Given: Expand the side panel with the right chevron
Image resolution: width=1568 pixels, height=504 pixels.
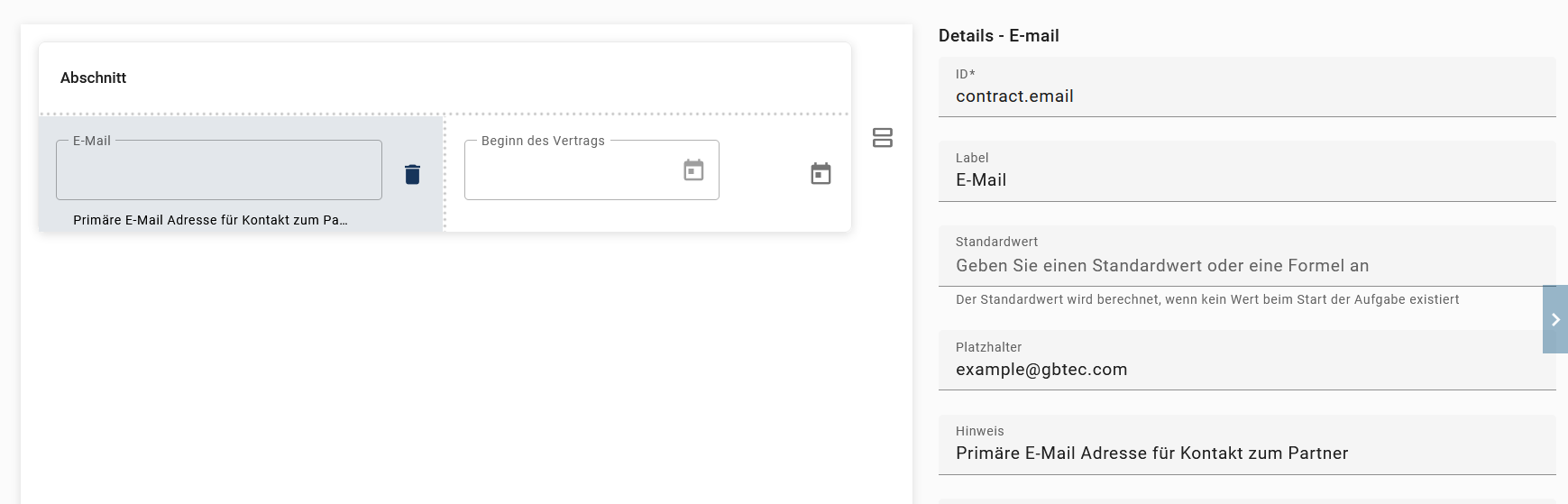Looking at the screenshot, I should (x=1555, y=319).
